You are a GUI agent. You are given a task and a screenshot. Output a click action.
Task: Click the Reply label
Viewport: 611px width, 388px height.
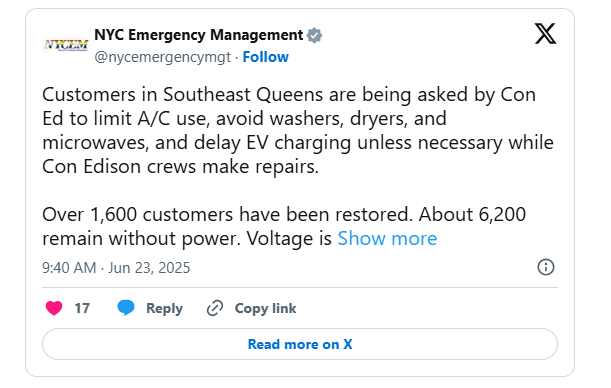tap(164, 308)
